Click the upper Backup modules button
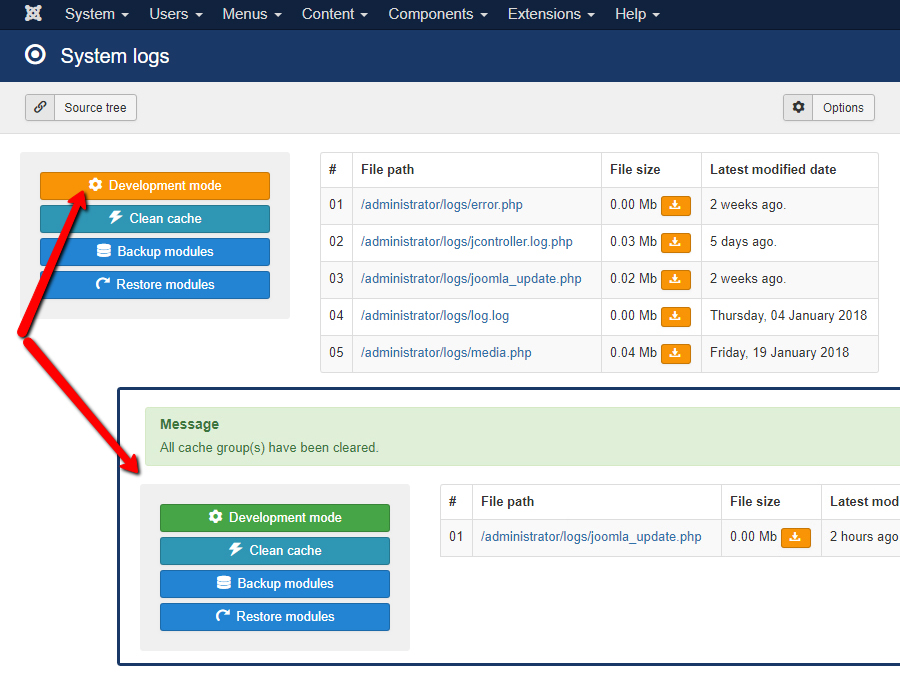The width and height of the screenshot is (900, 680). [x=155, y=252]
